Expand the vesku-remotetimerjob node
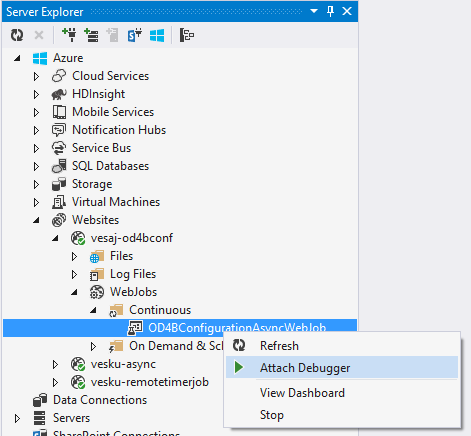 coord(55,382)
